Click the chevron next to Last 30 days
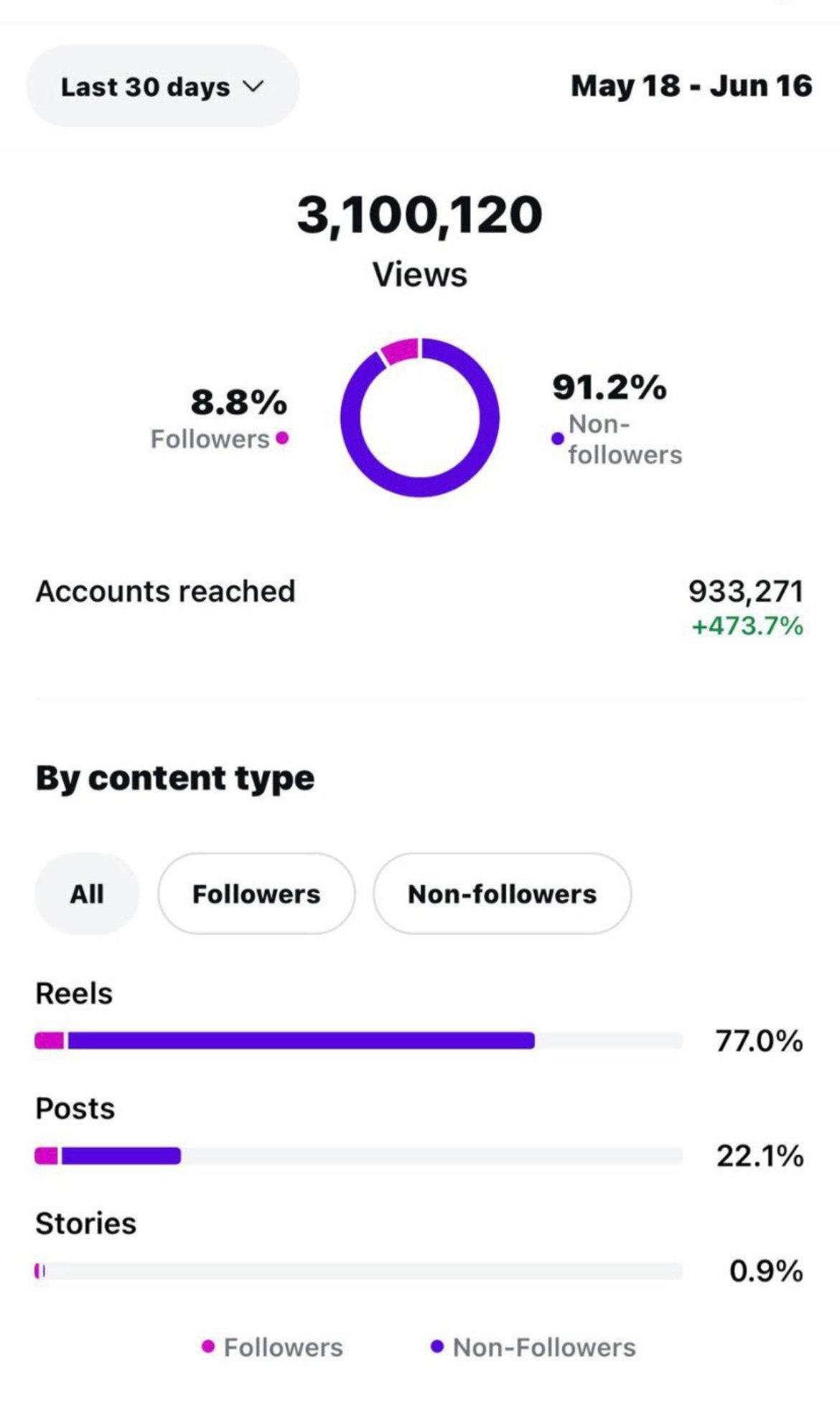This screenshot has width=840, height=1405. point(253,87)
